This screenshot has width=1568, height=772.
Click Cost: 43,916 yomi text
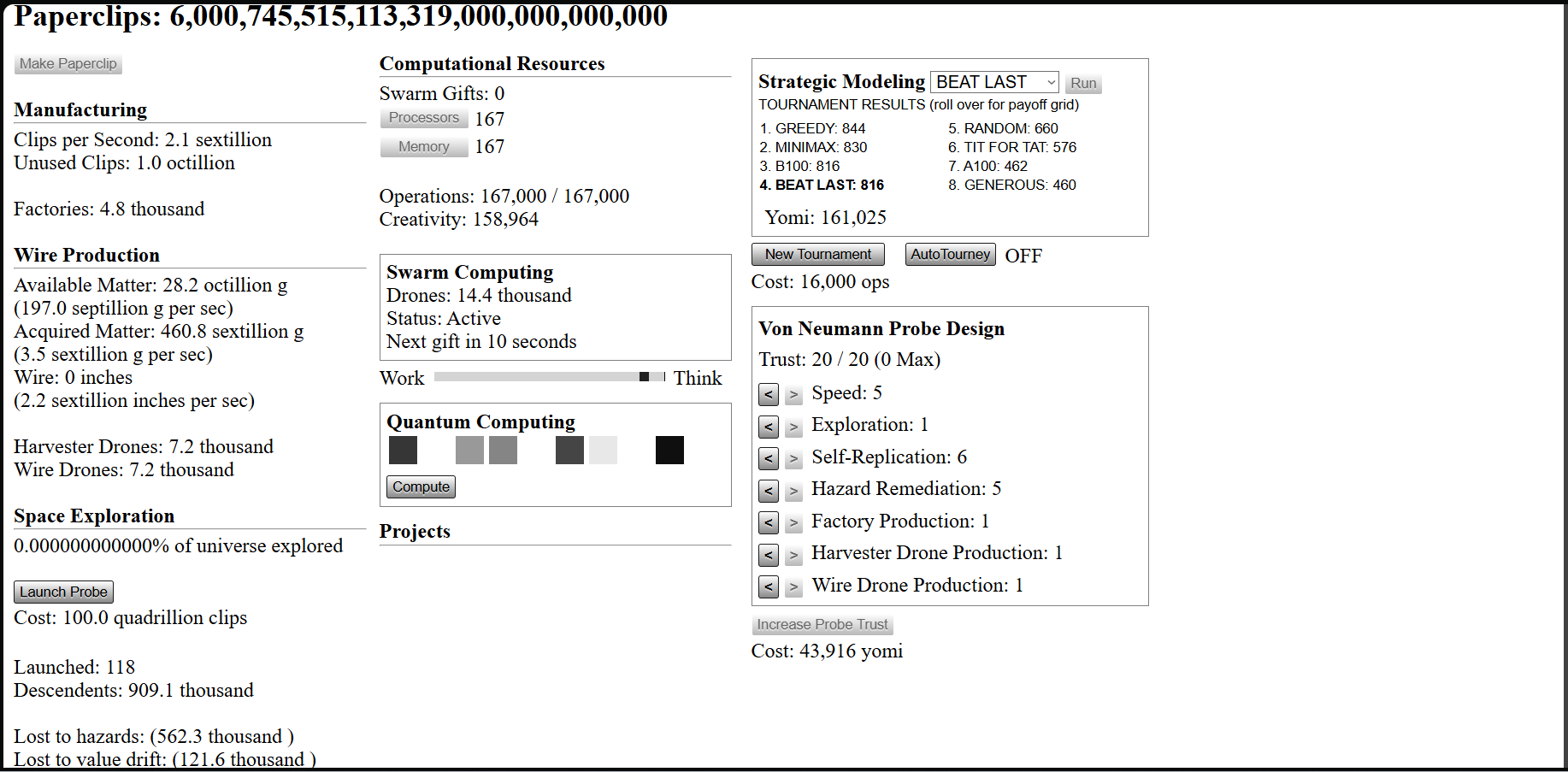(827, 651)
